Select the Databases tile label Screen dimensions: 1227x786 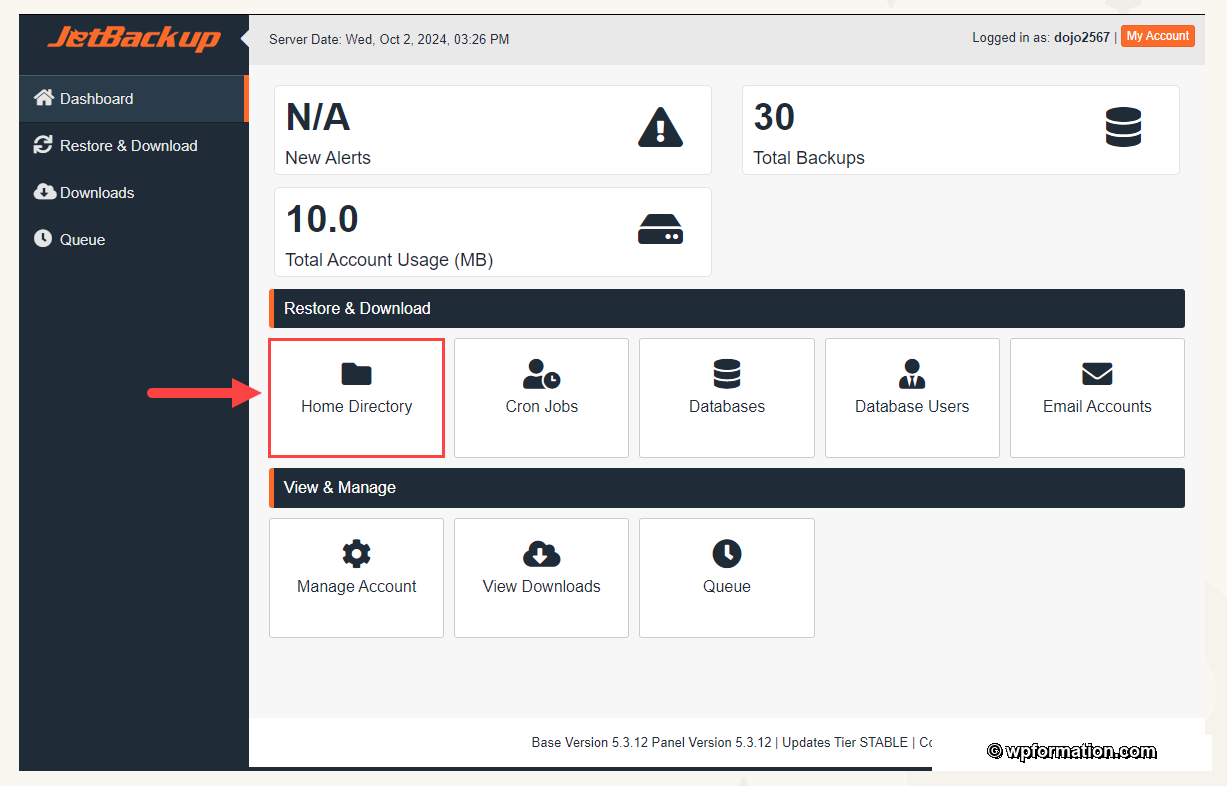pos(727,407)
